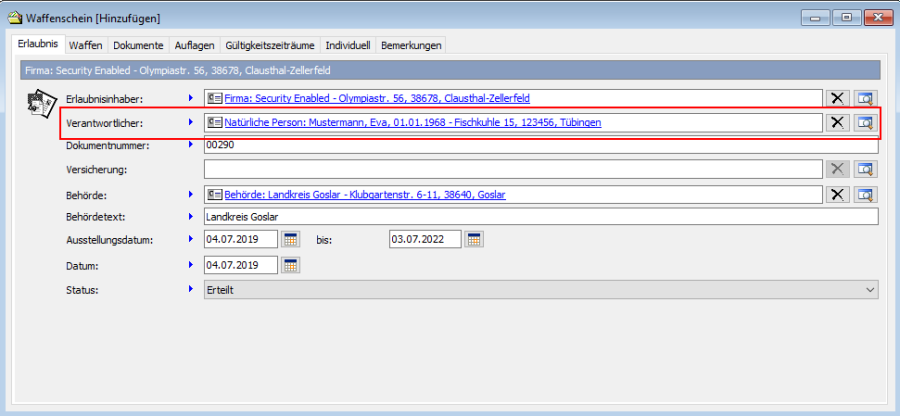Go to the Bemerkungen tab
This screenshot has height=416, width=900.
[x=411, y=45]
